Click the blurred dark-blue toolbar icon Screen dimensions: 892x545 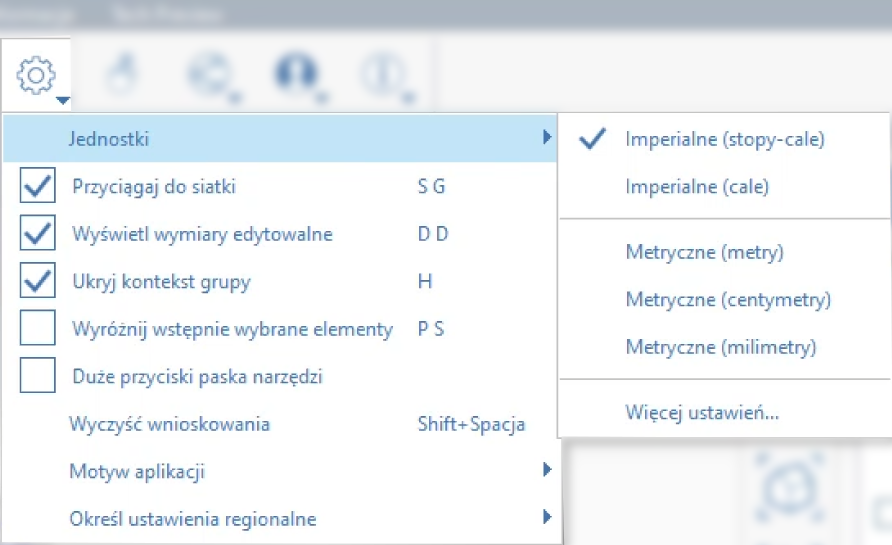[296, 74]
